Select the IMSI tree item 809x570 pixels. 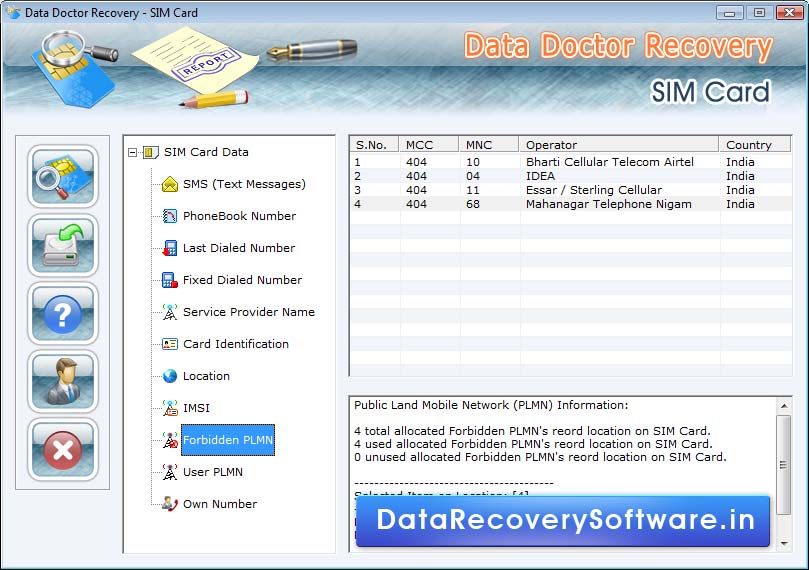(x=196, y=408)
